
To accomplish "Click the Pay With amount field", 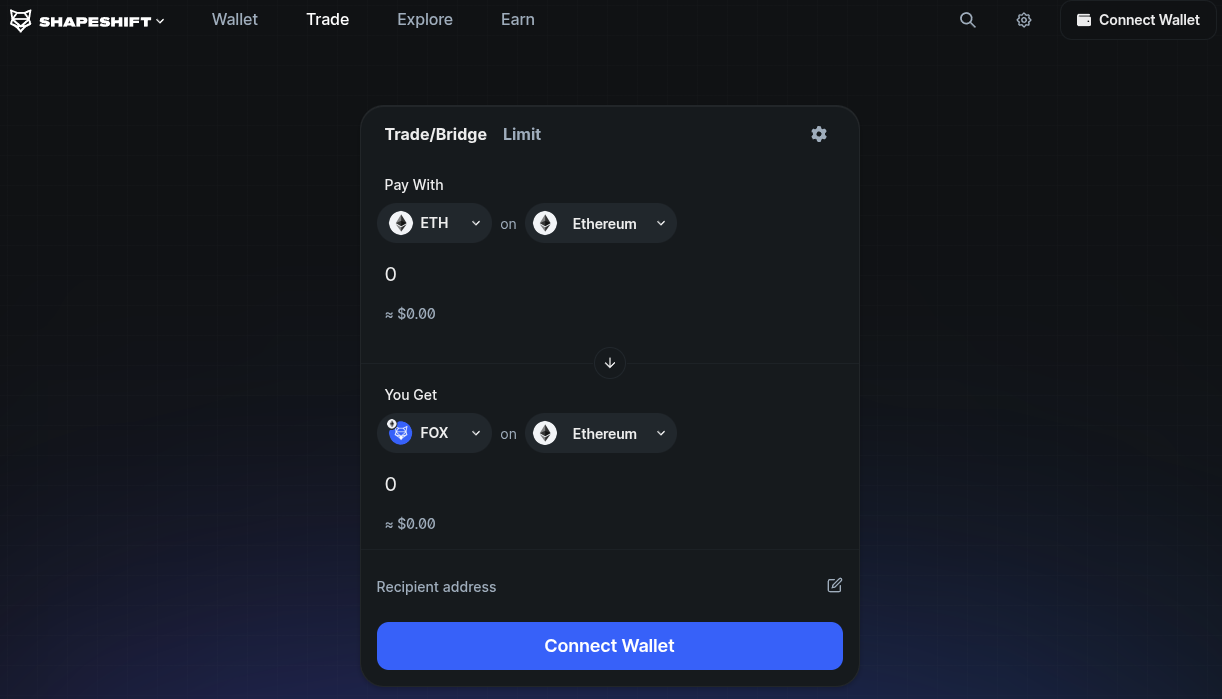I will point(600,274).
